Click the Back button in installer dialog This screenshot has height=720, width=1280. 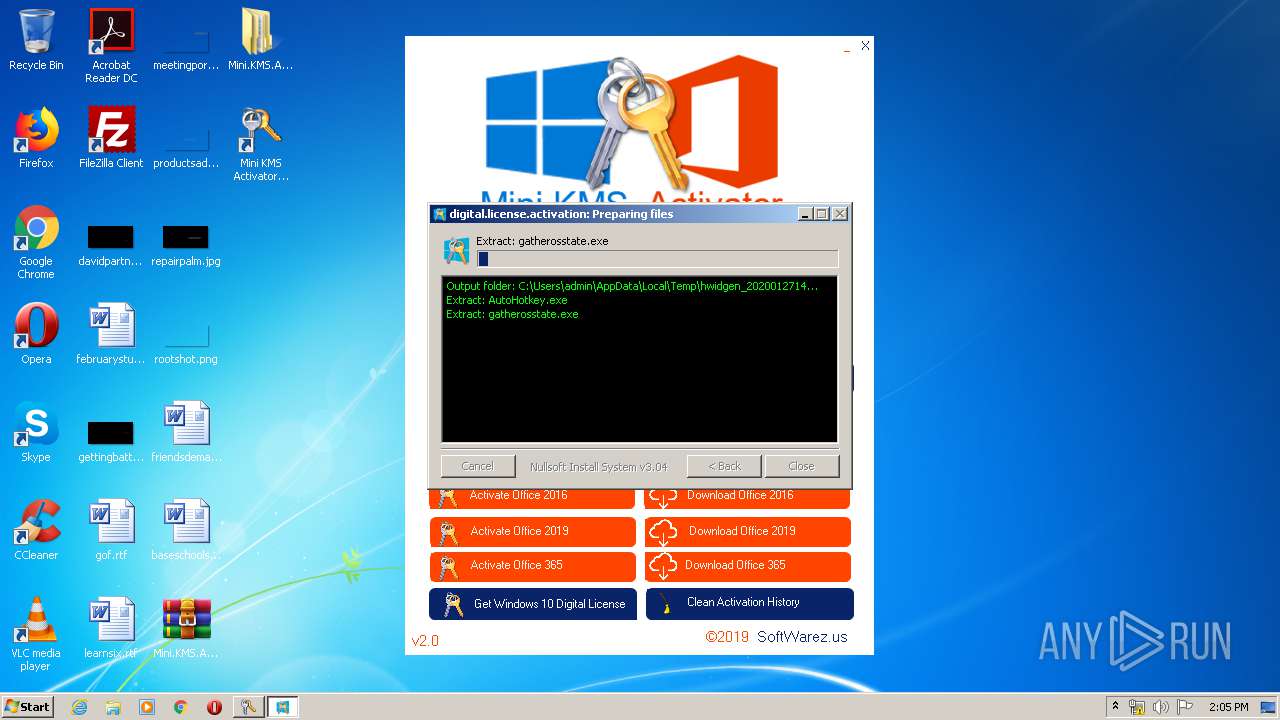(x=725, y=466)
